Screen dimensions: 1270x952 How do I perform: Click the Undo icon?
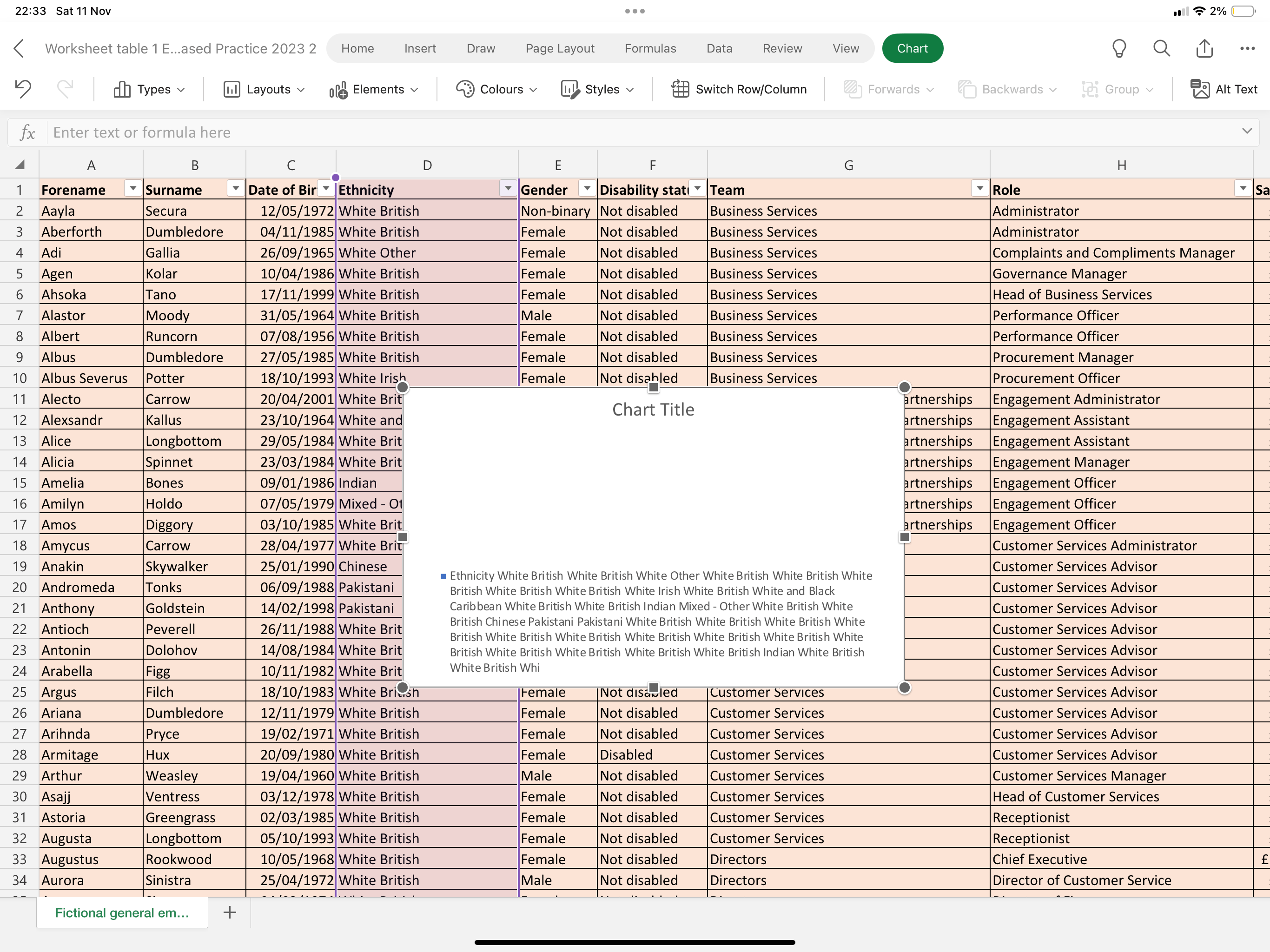pos(23,89)
